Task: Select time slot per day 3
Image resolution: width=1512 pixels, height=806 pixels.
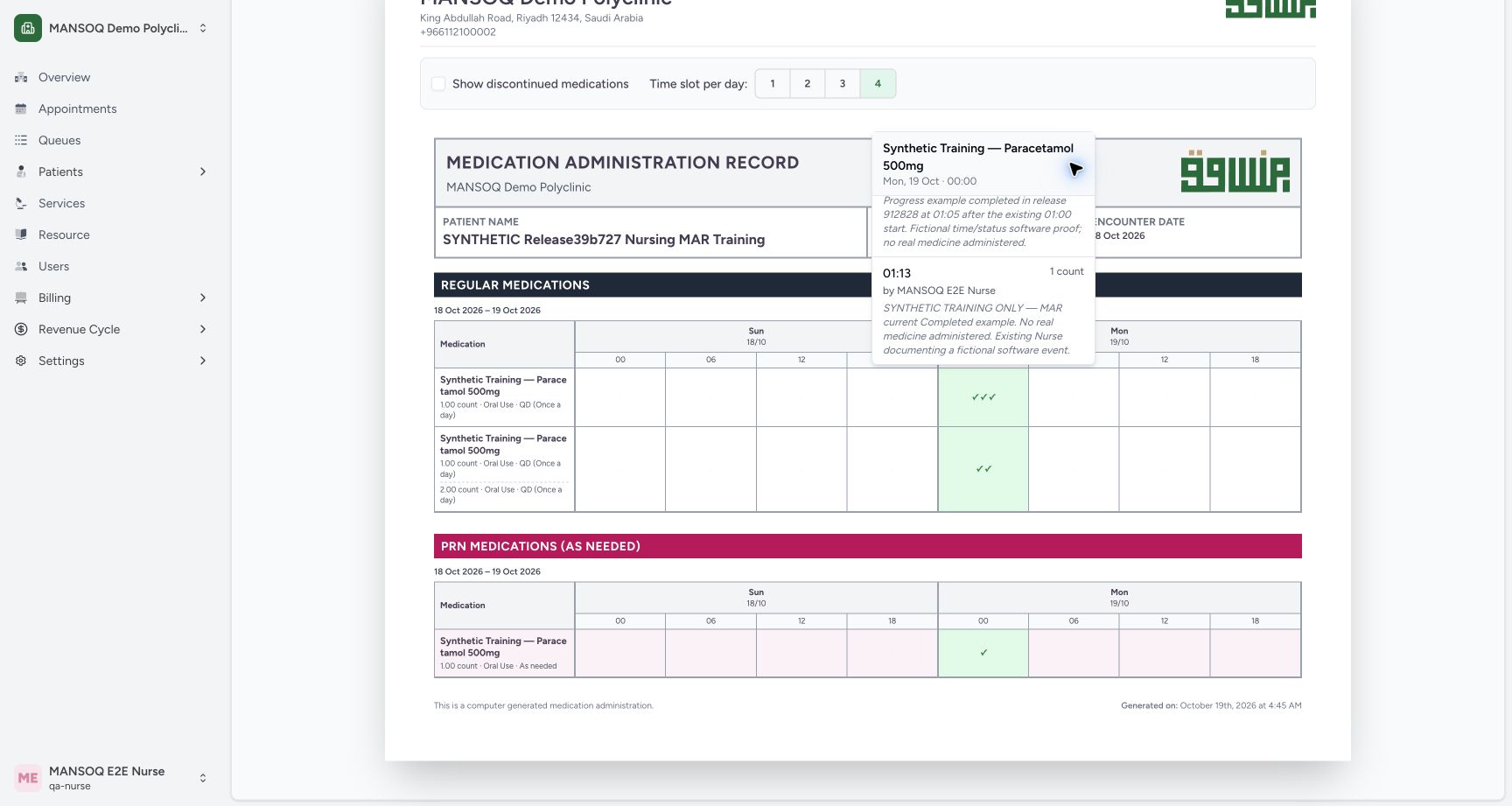Action: (843, 84)
